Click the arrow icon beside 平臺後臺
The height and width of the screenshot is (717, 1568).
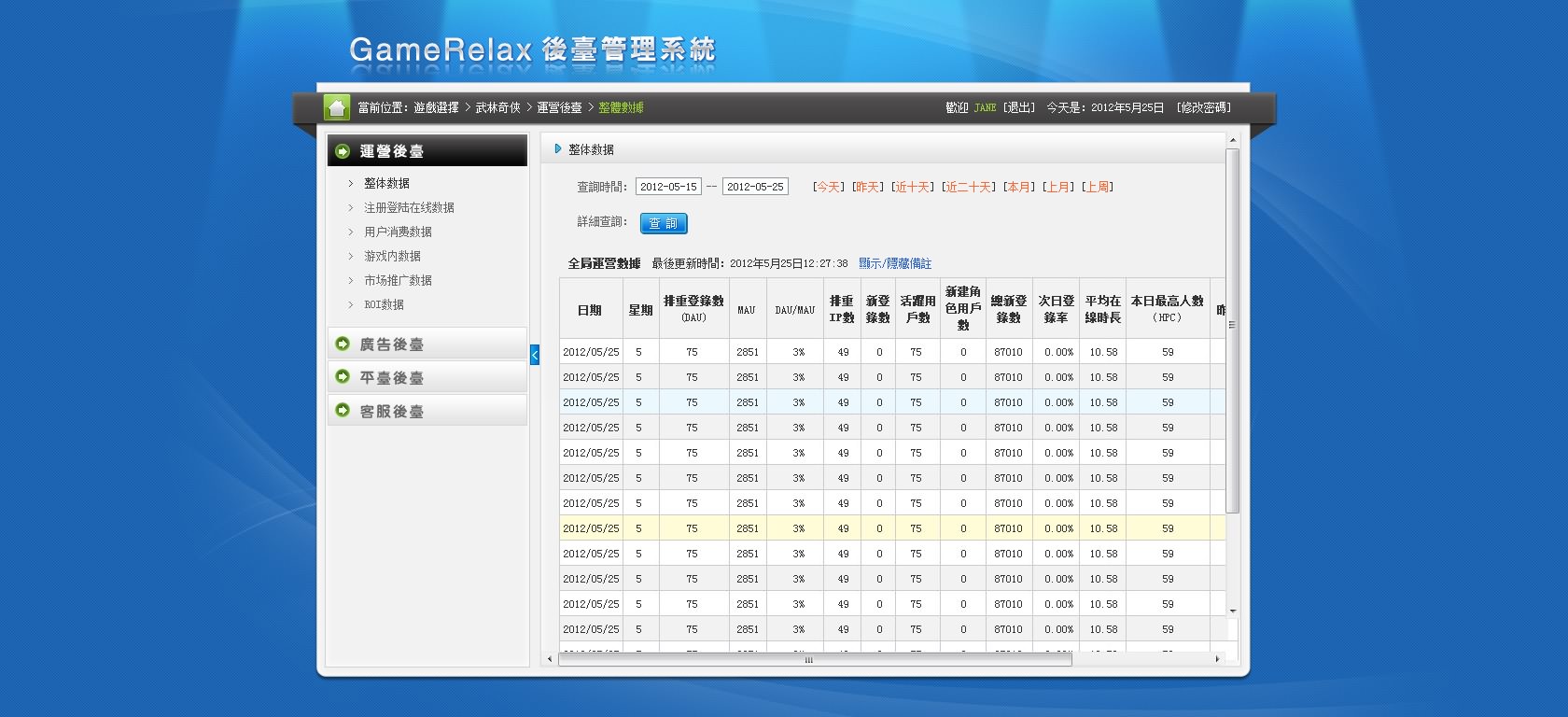coord(343,377)
